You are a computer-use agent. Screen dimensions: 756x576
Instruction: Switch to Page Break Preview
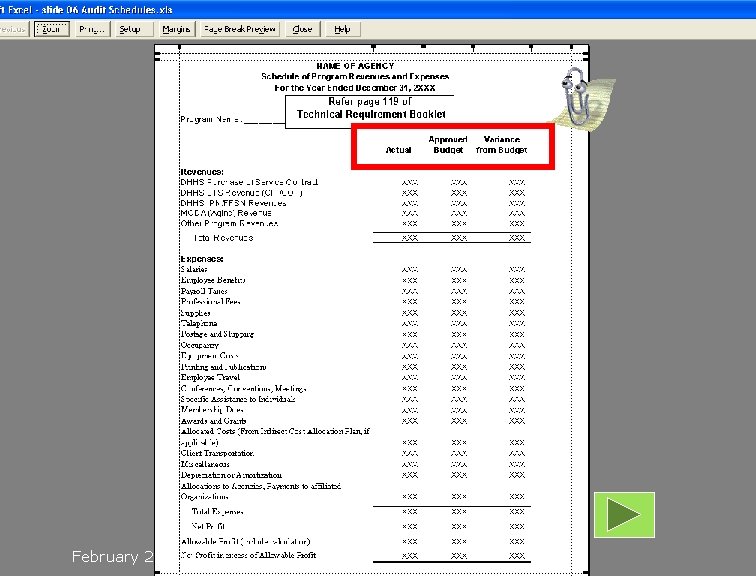(240, 29)
